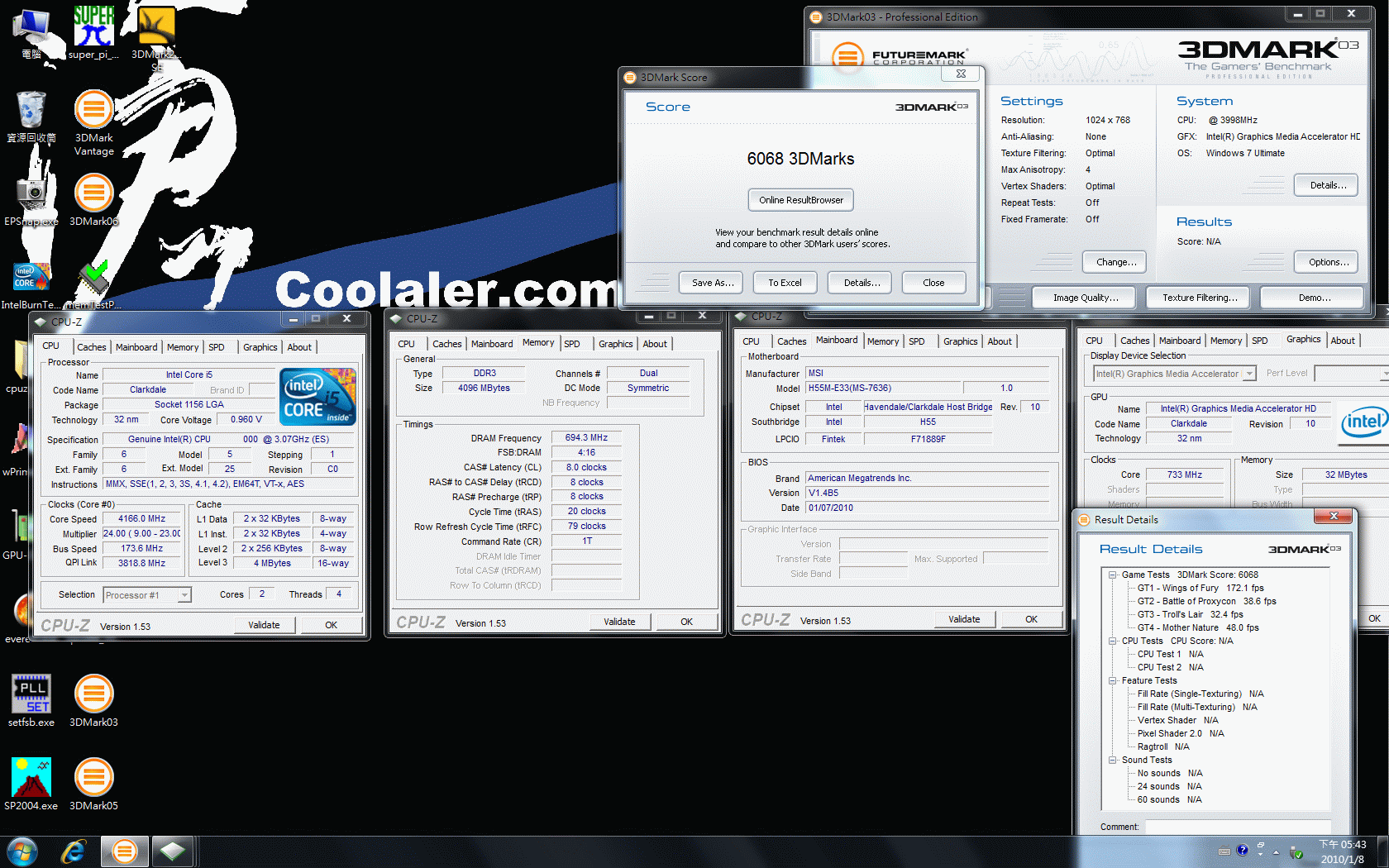Open the Computer desktop icon
The height and width of the screenshot is (868, 1389).
coord(31,33)
